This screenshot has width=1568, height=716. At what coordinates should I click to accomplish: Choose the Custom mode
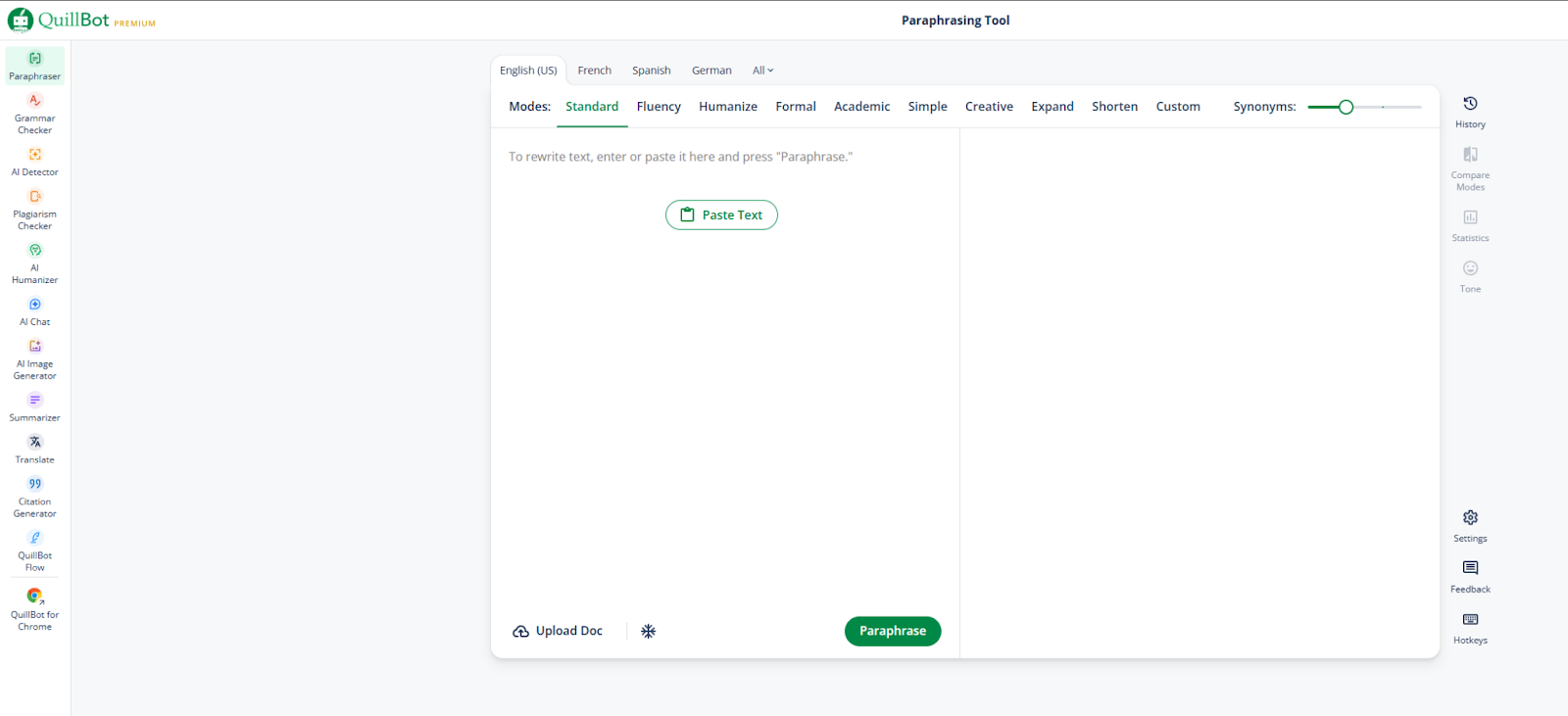coord(1177,107)
